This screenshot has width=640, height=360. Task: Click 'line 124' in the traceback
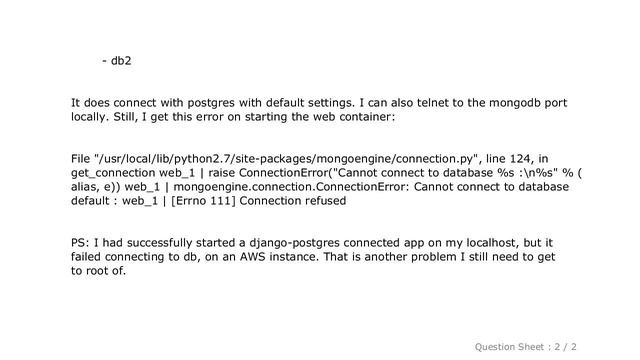coord(509,159)
